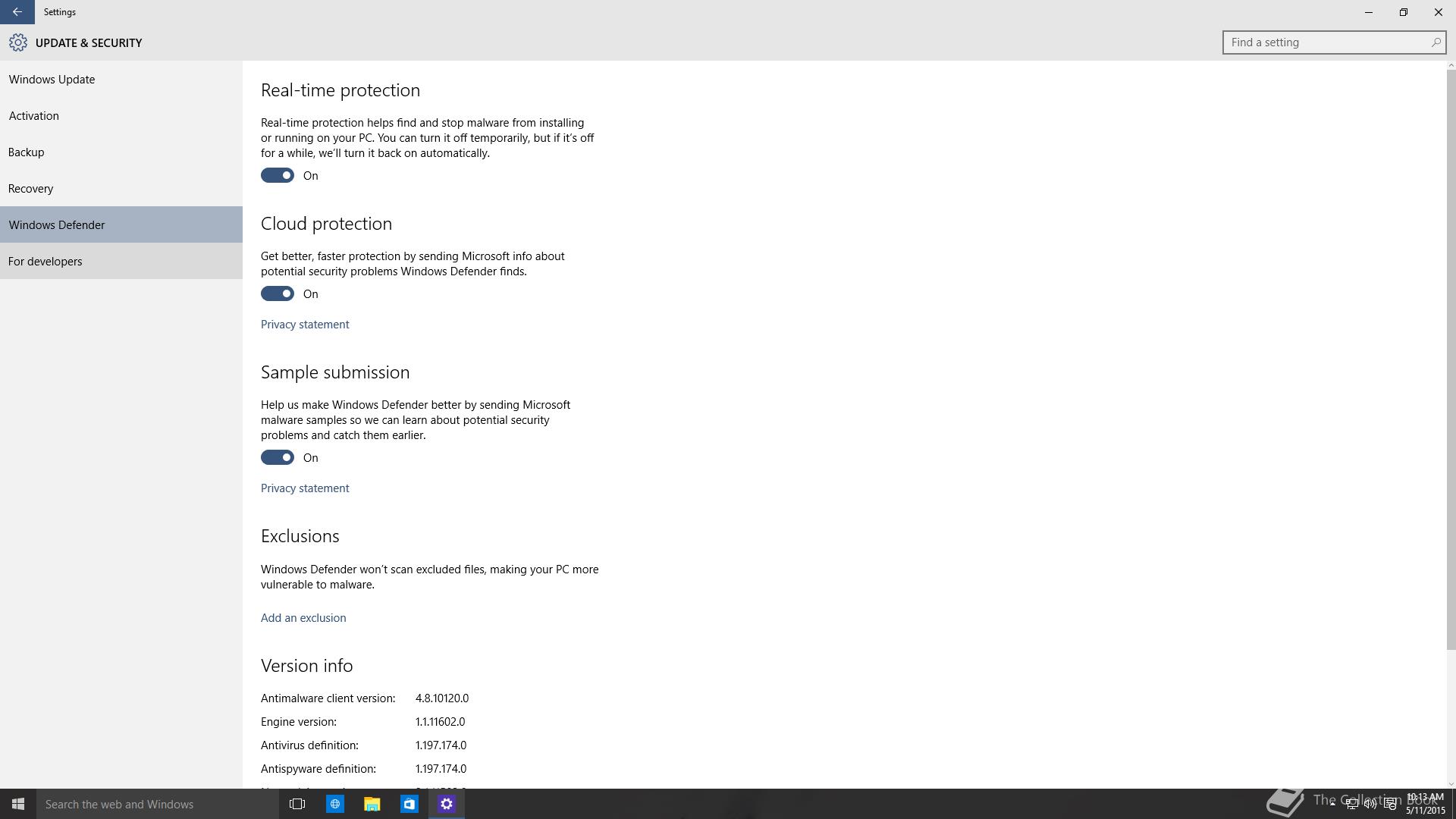Turn off Cloud protection toggle
This screenshot has height=819, width=1456.
(x=278, y=293)
